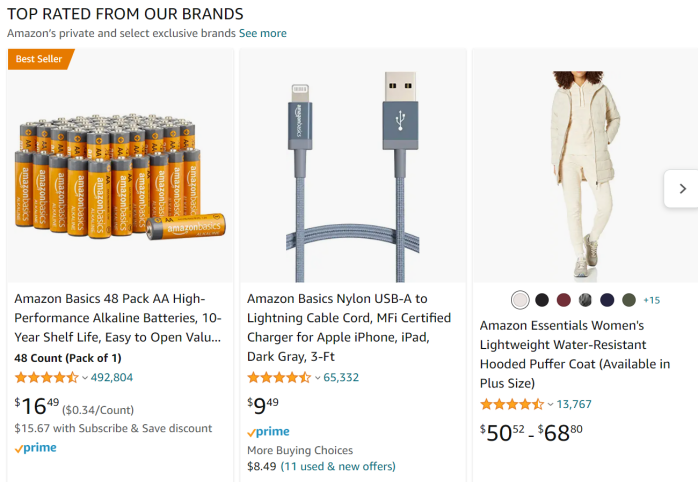Screen dimensions: 698x483
Task: Click the Lightning cable star rating
Action: (278, 378)
